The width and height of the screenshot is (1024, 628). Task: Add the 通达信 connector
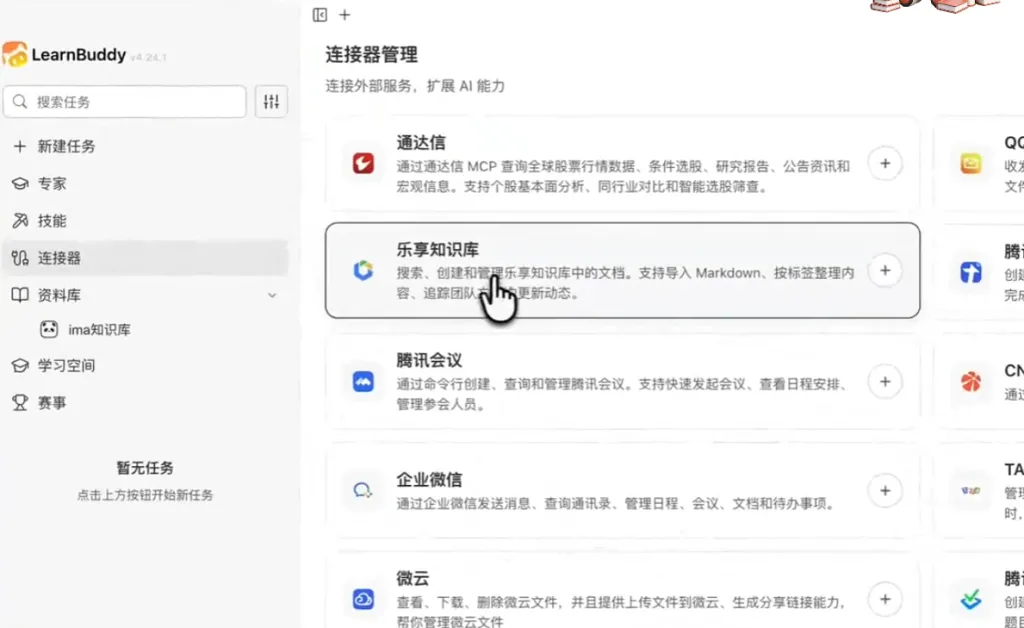tap(885, 163)
